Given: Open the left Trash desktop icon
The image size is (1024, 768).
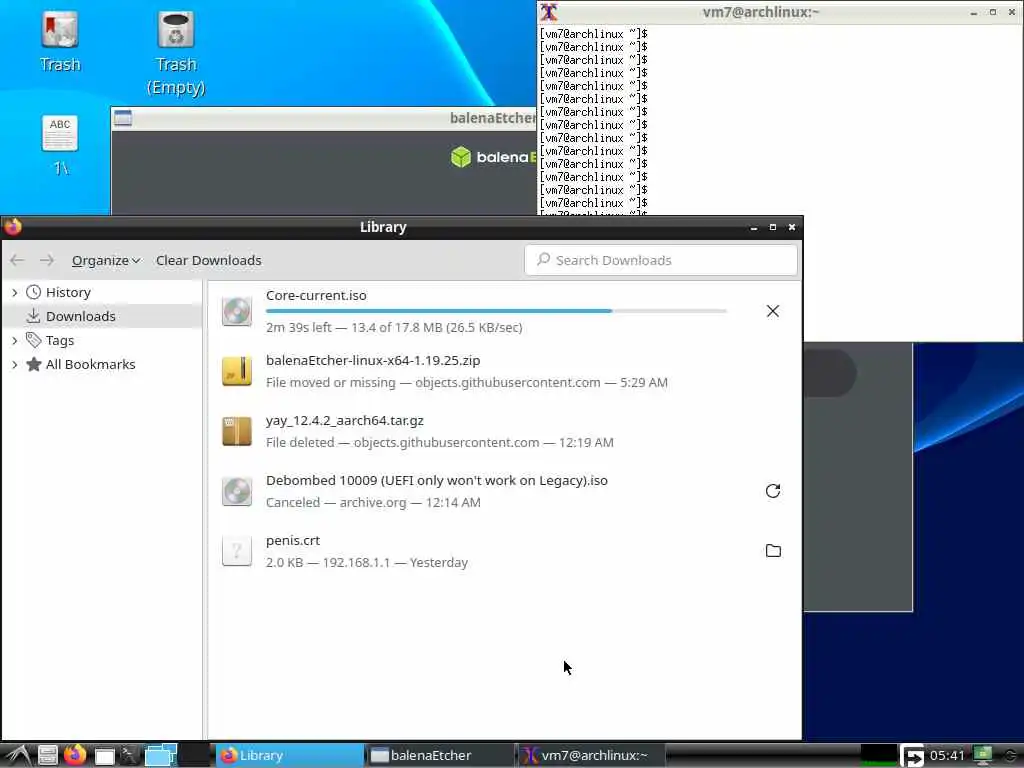Looking at the screenshot, I should point(59,29).
